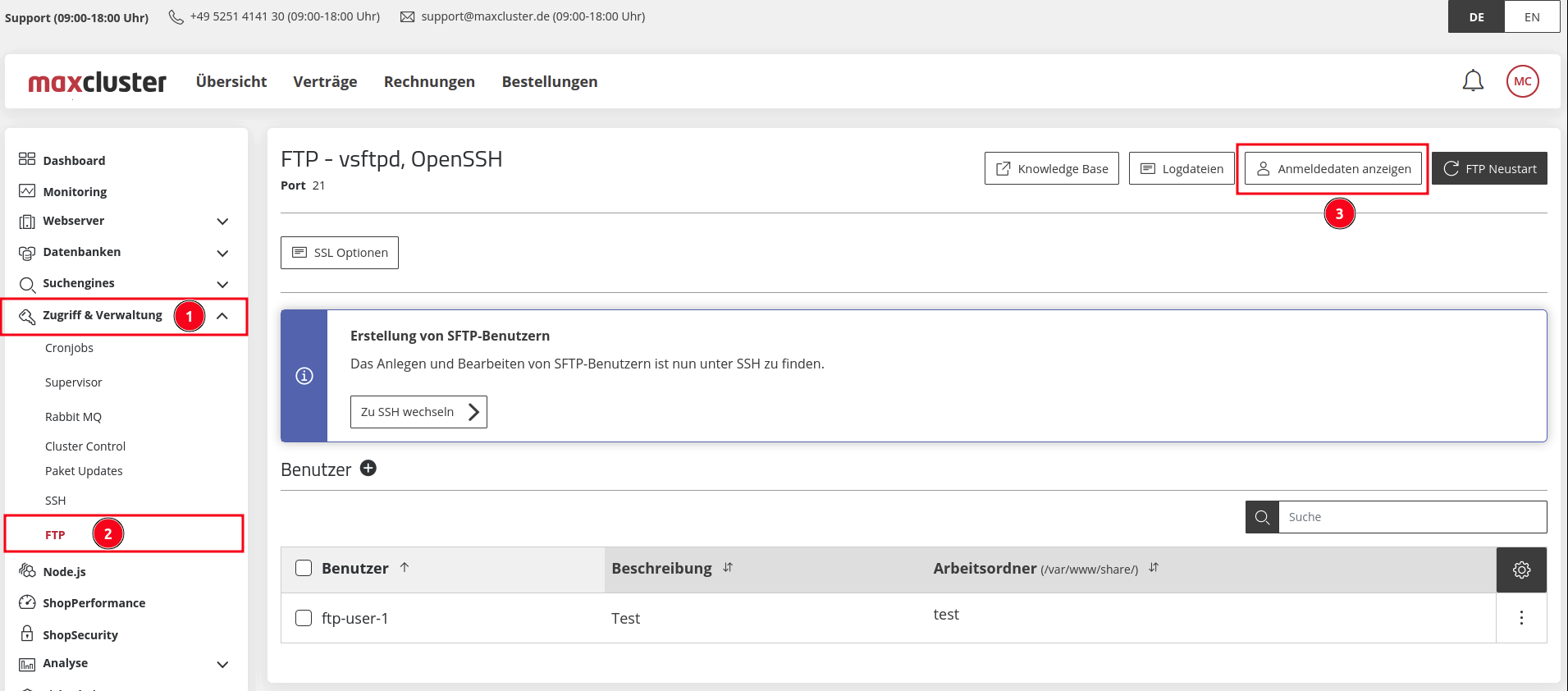Click the Node.js sidebar icon
The image size is (1568, 691).
click(x=27, y=570)
